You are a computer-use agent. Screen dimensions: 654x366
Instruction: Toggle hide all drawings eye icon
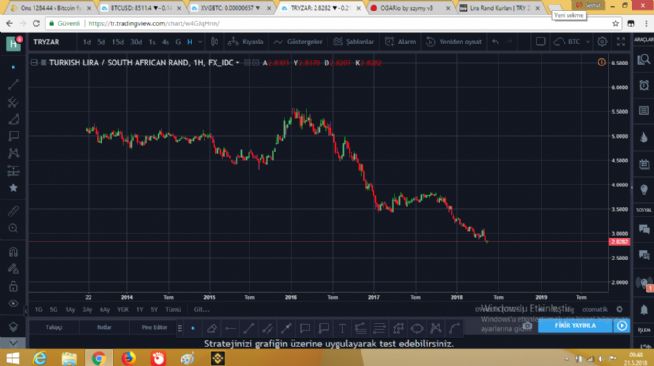[x=13, y=303]
